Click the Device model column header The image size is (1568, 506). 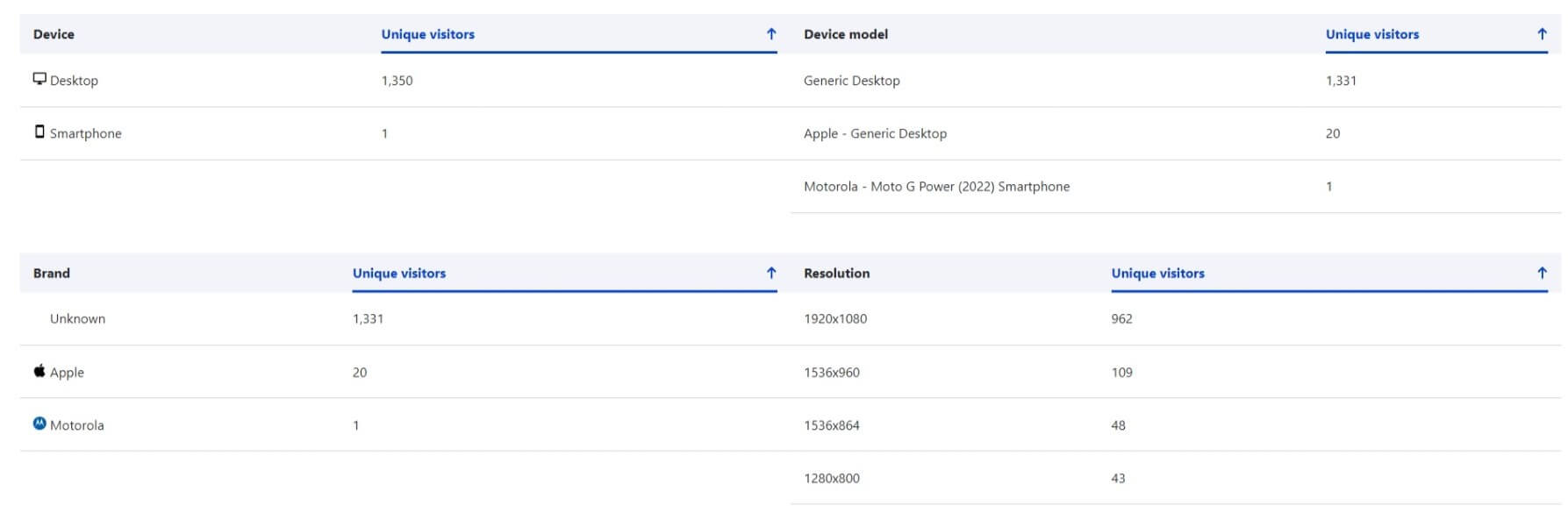click(846, 34)
